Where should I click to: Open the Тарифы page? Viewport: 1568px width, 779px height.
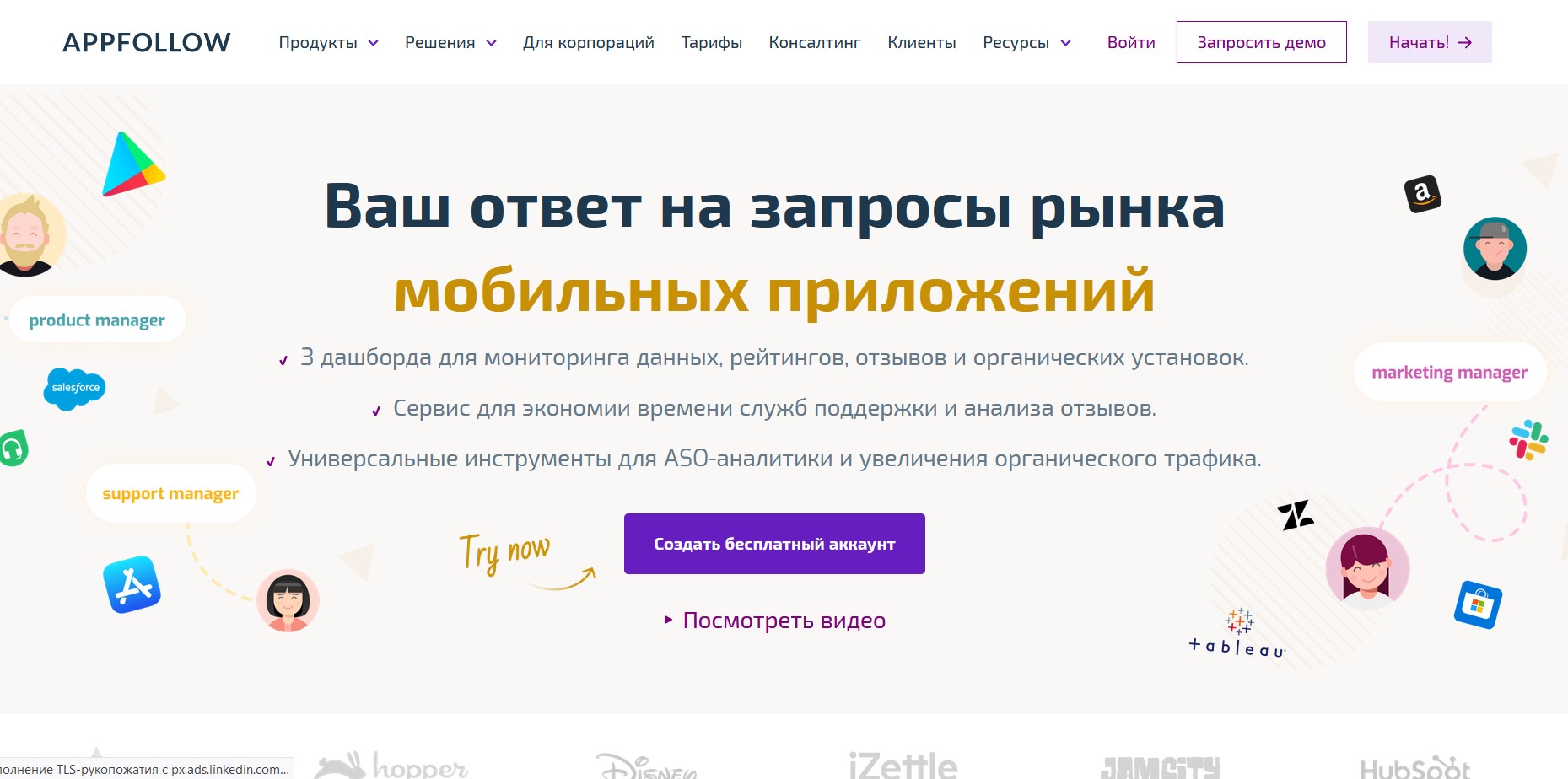711,42
